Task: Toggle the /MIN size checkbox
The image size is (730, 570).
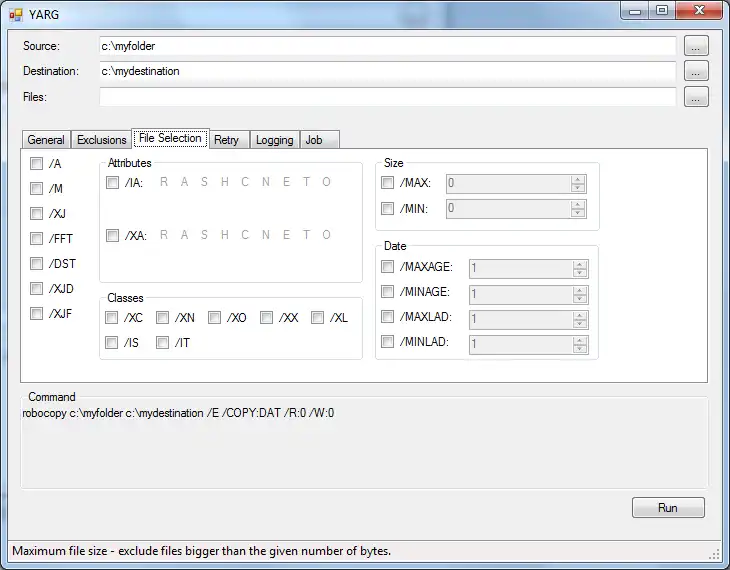Action: [387, 208]
